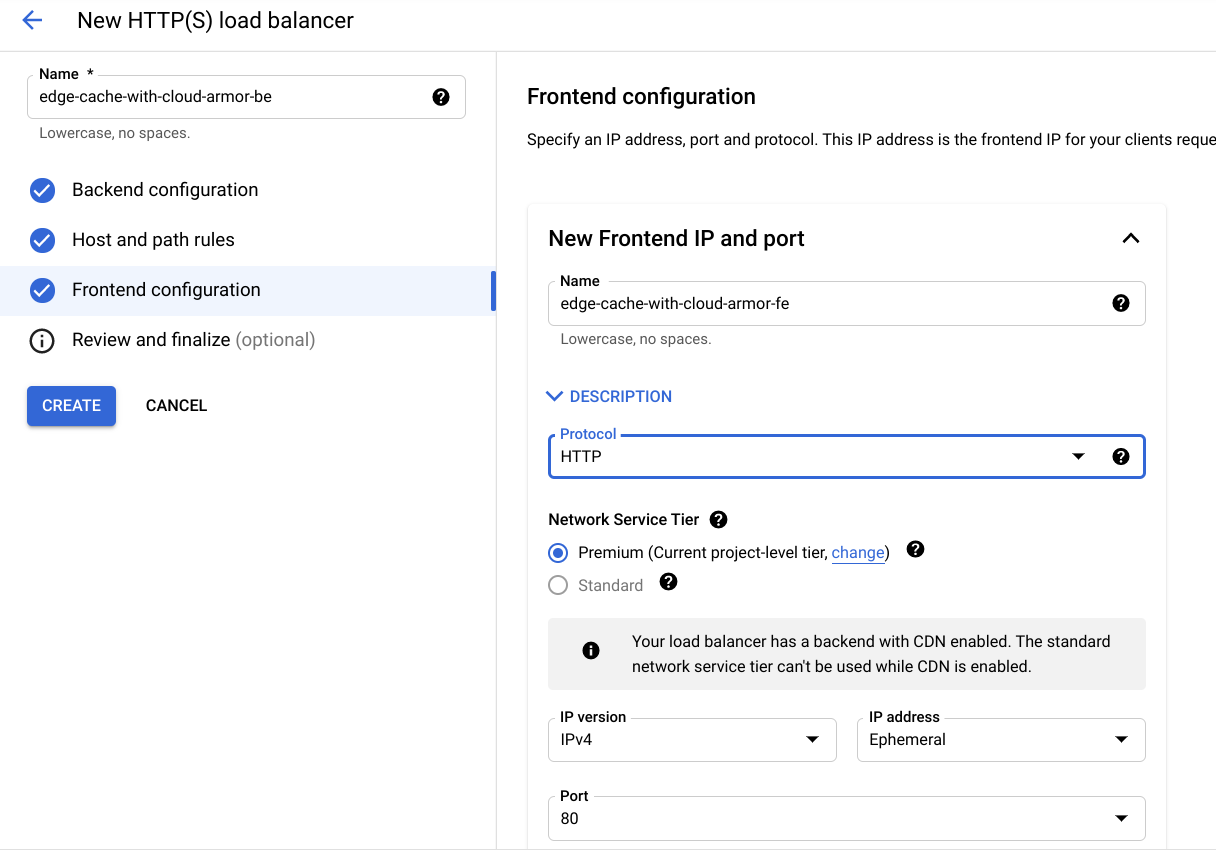
Task: Click the info icon in CDN notice
Action: (591, 651)
